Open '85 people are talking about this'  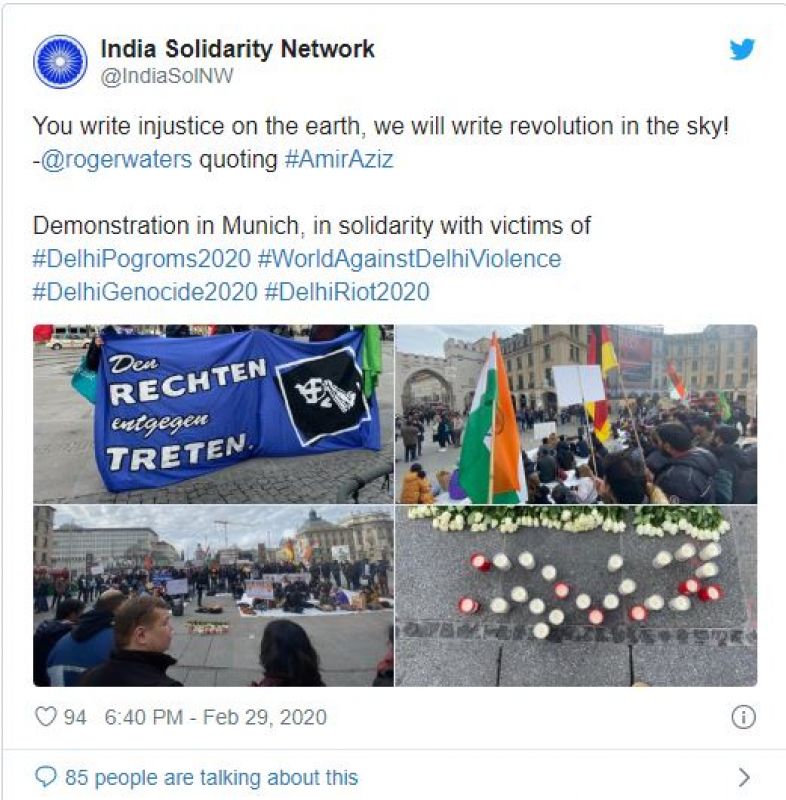(212, 778)
